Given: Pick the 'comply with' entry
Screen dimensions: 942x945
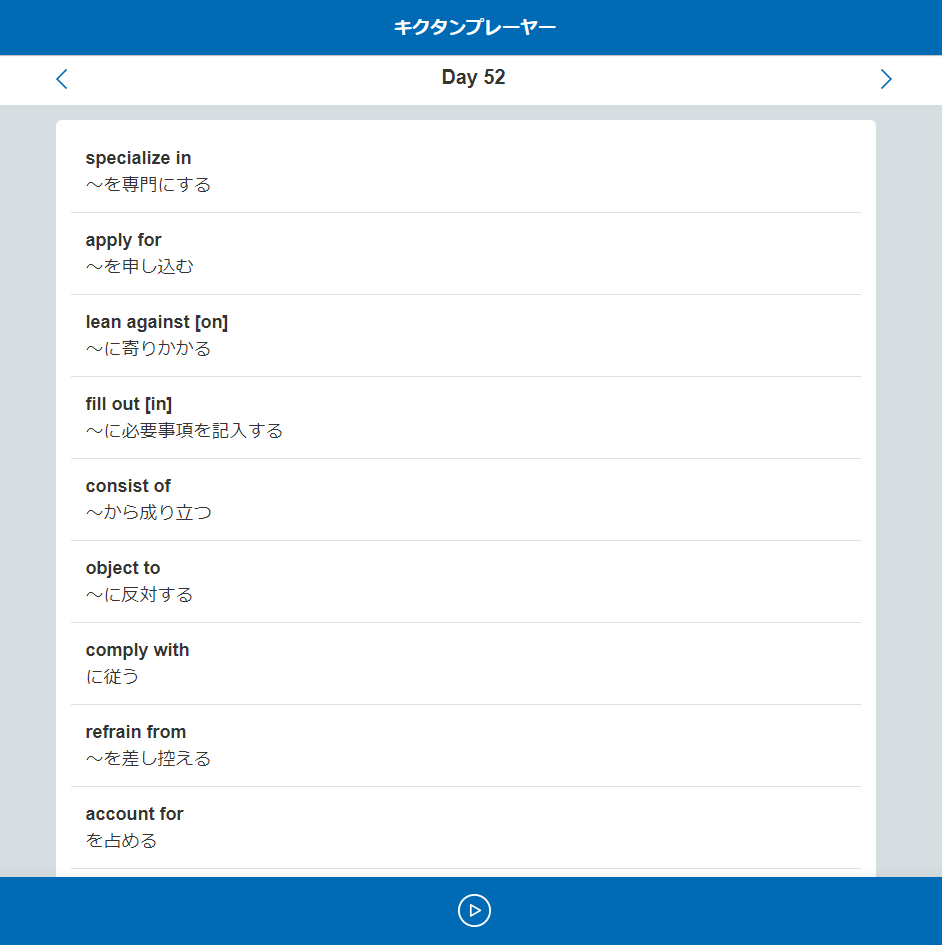Looking at the screenshot, I should [137, 650].
